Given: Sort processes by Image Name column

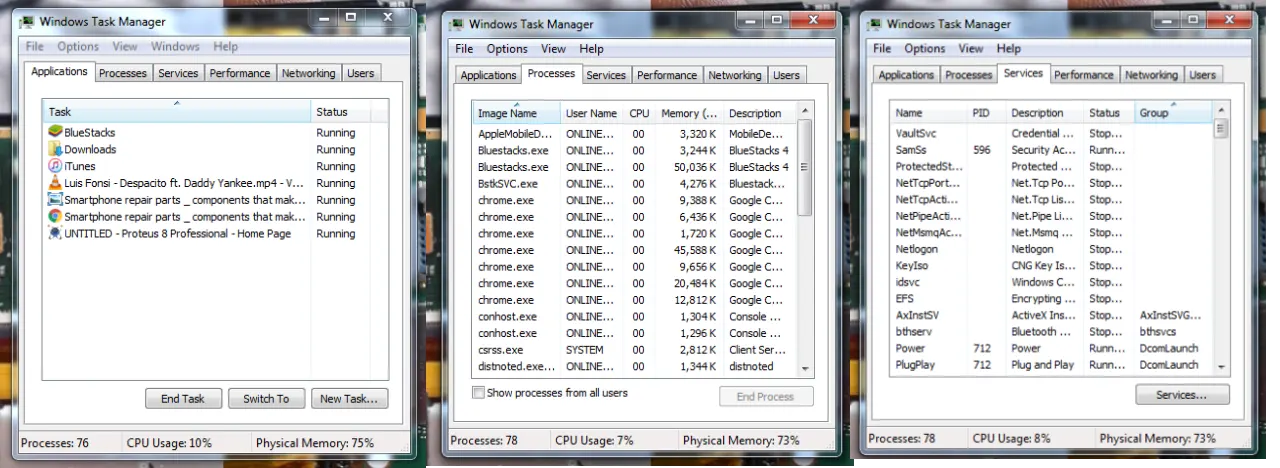Looking at the screenshot, I should (516, 112).
